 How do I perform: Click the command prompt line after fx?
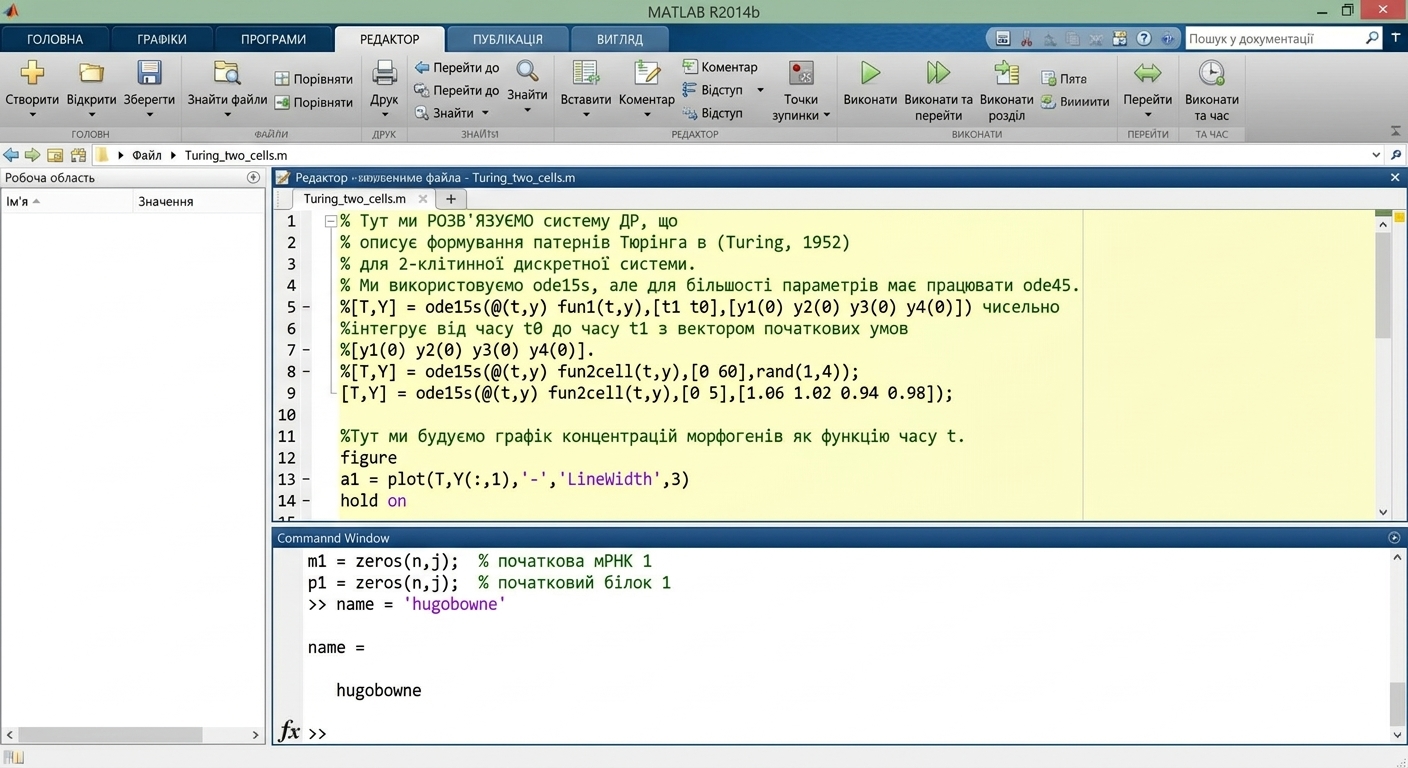coord(845,733)
